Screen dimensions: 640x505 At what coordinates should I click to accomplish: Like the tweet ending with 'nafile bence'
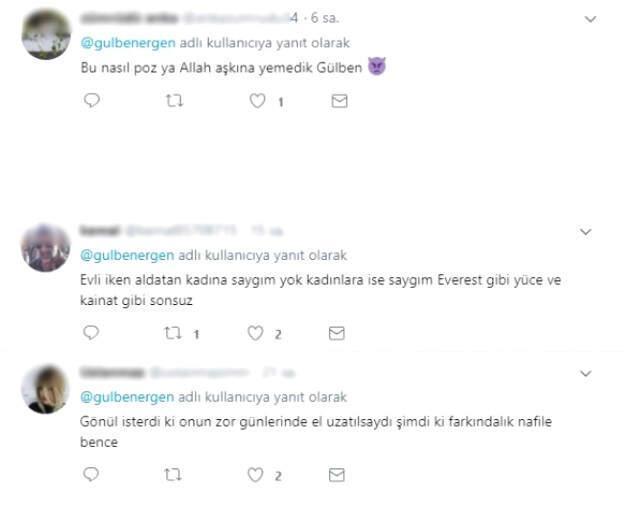pos(256,475)
